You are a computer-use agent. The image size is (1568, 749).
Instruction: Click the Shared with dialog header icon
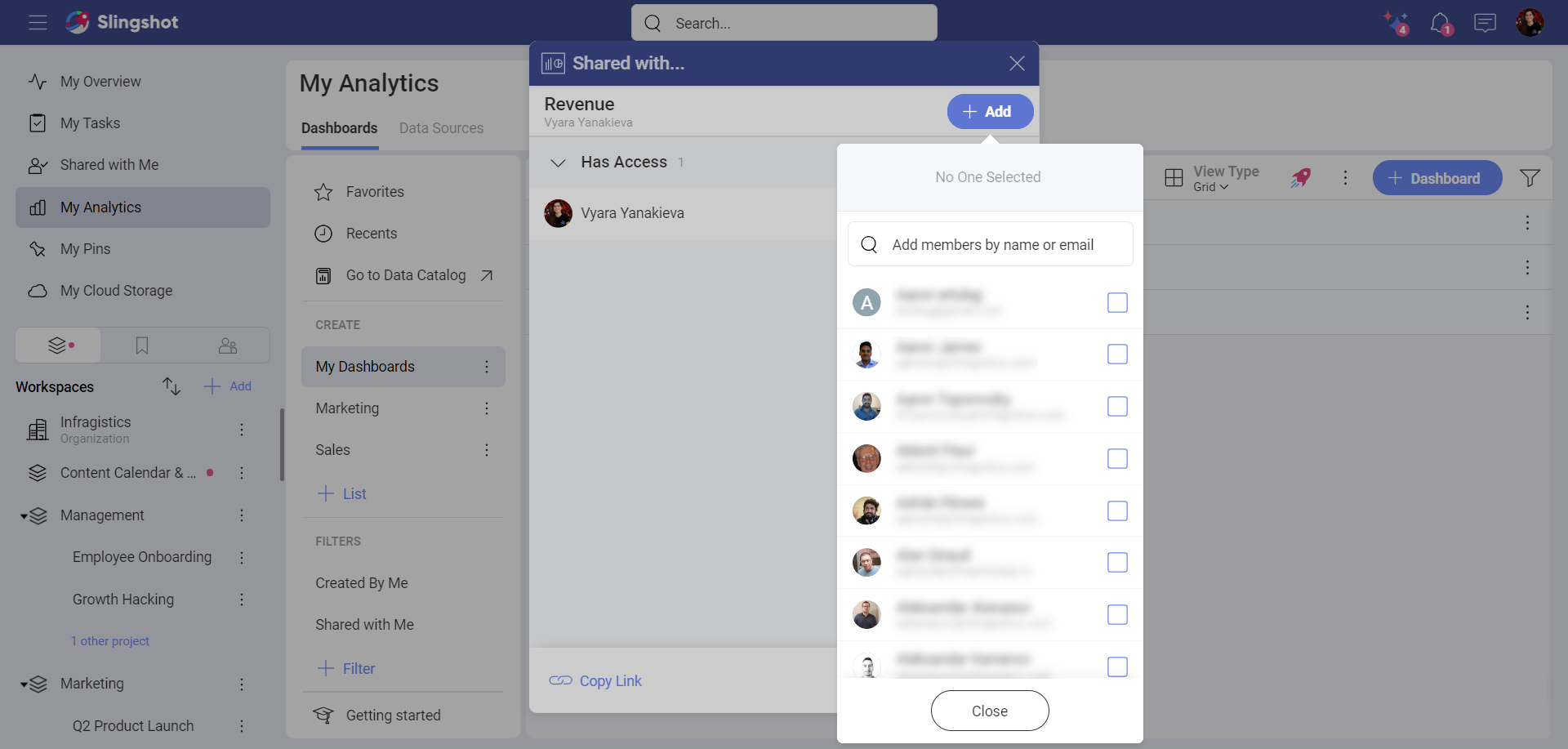pos(553,64)
